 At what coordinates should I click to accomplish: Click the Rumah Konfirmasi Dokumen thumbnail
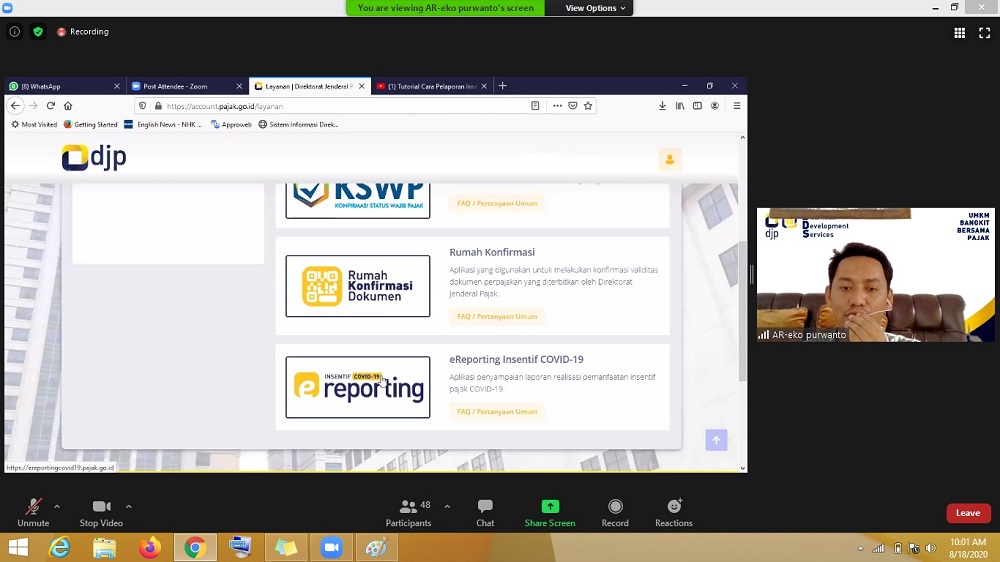pyautogui.click(x=358, y=286)
